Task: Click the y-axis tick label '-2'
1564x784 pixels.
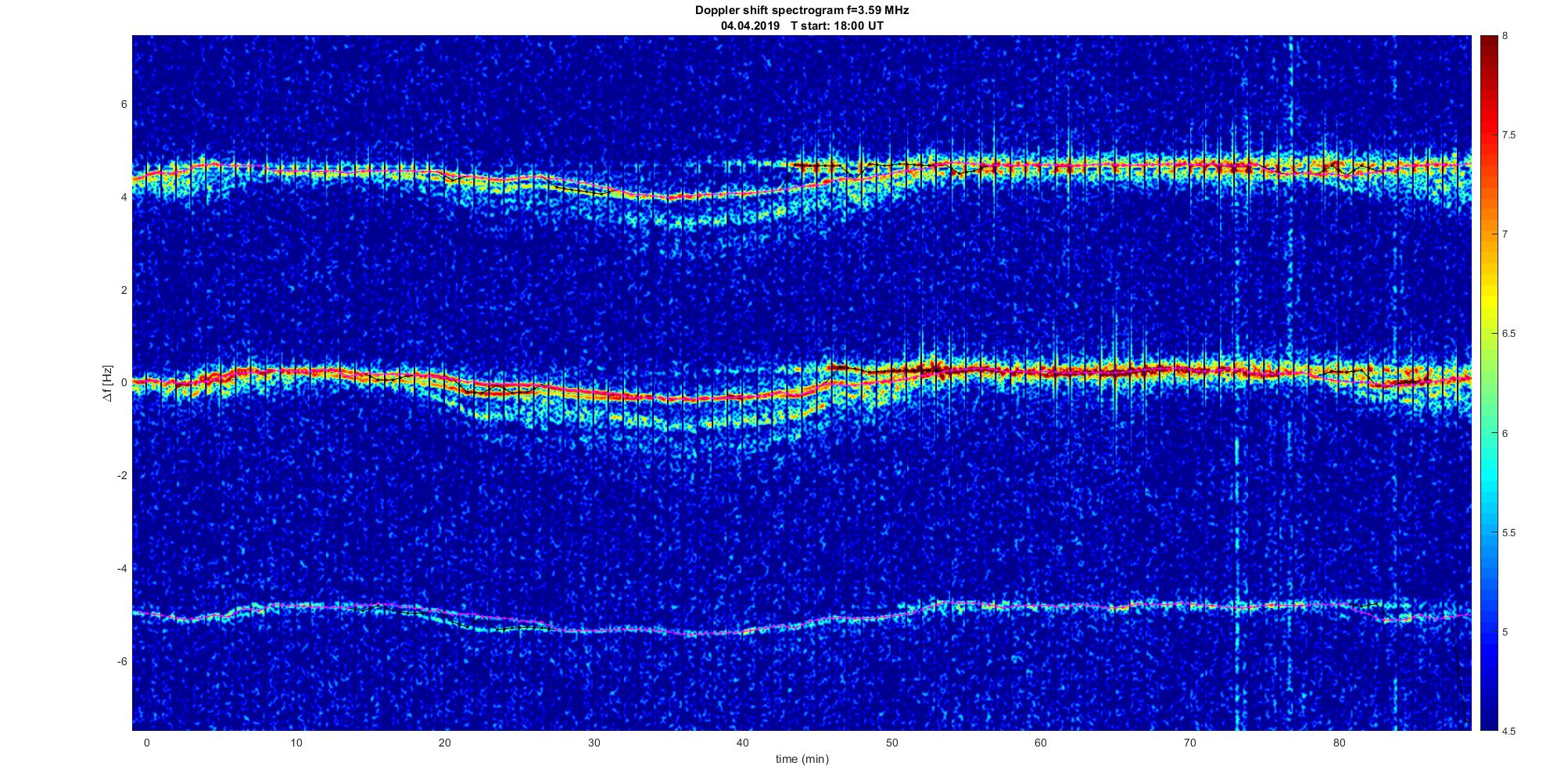Action: click(x=122, y=476)
